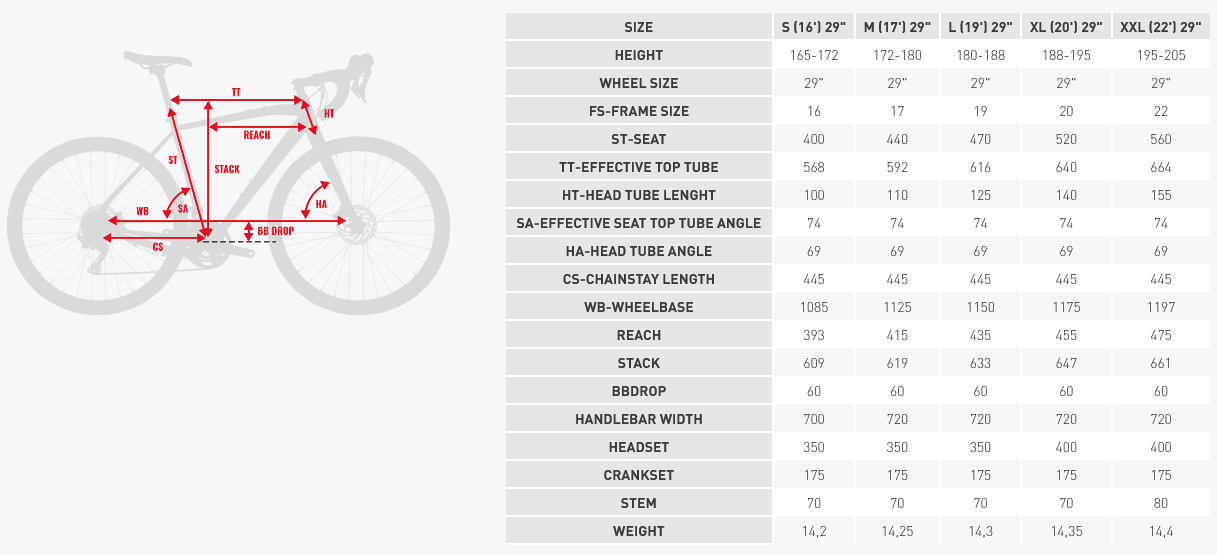1217x555 pixels.
Task: Click the M height range 172-180
Action: point(897,55)
